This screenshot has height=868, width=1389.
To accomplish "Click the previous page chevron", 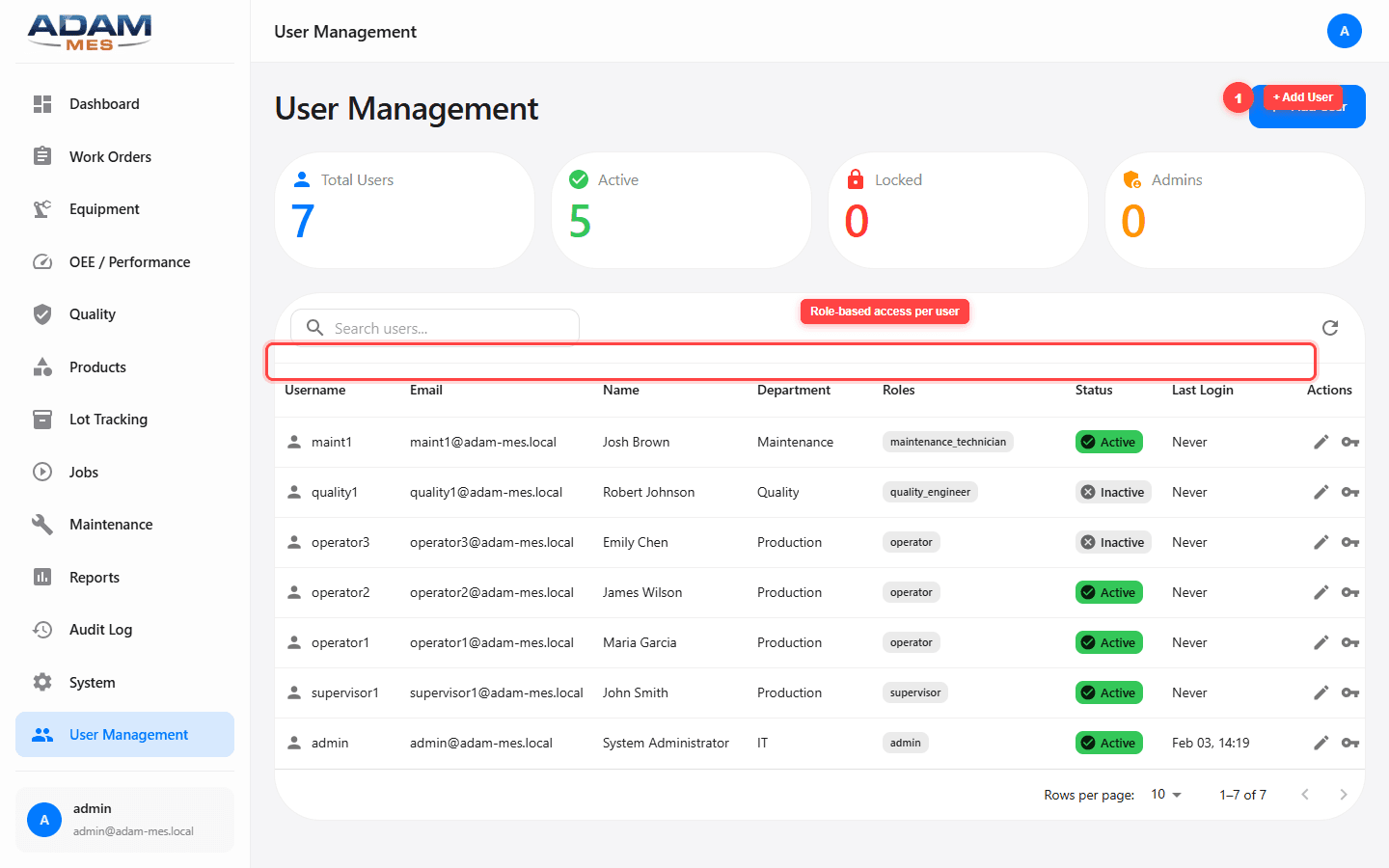I will tap(1305, 794).
